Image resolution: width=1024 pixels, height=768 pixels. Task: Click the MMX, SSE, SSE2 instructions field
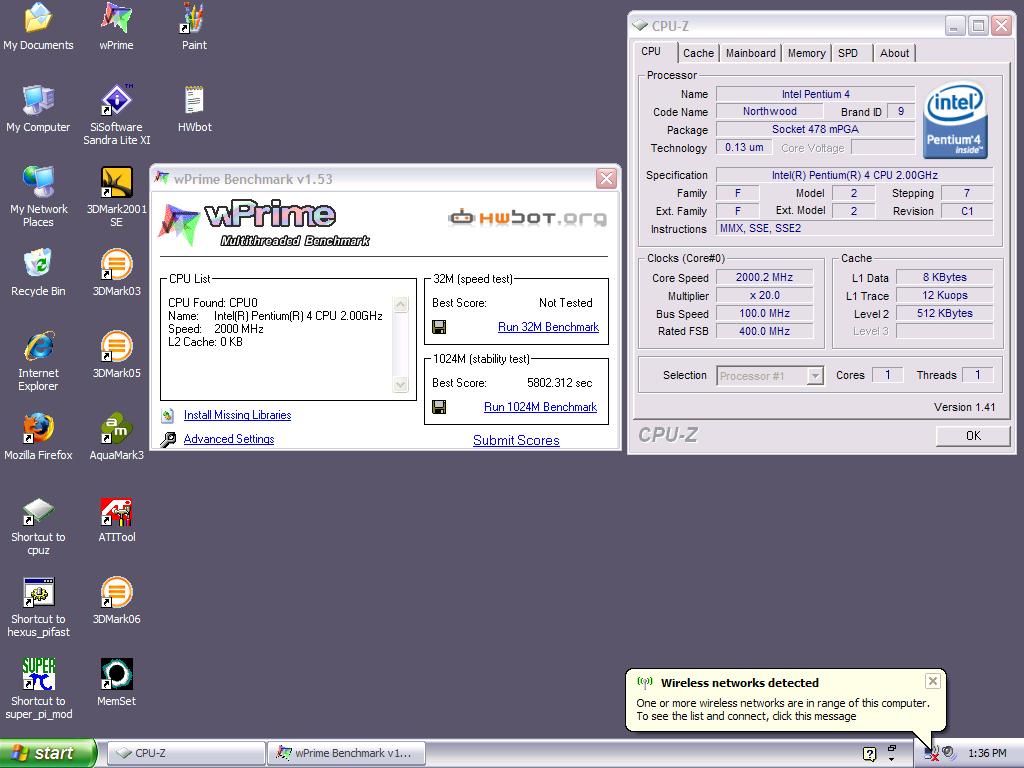855,229
